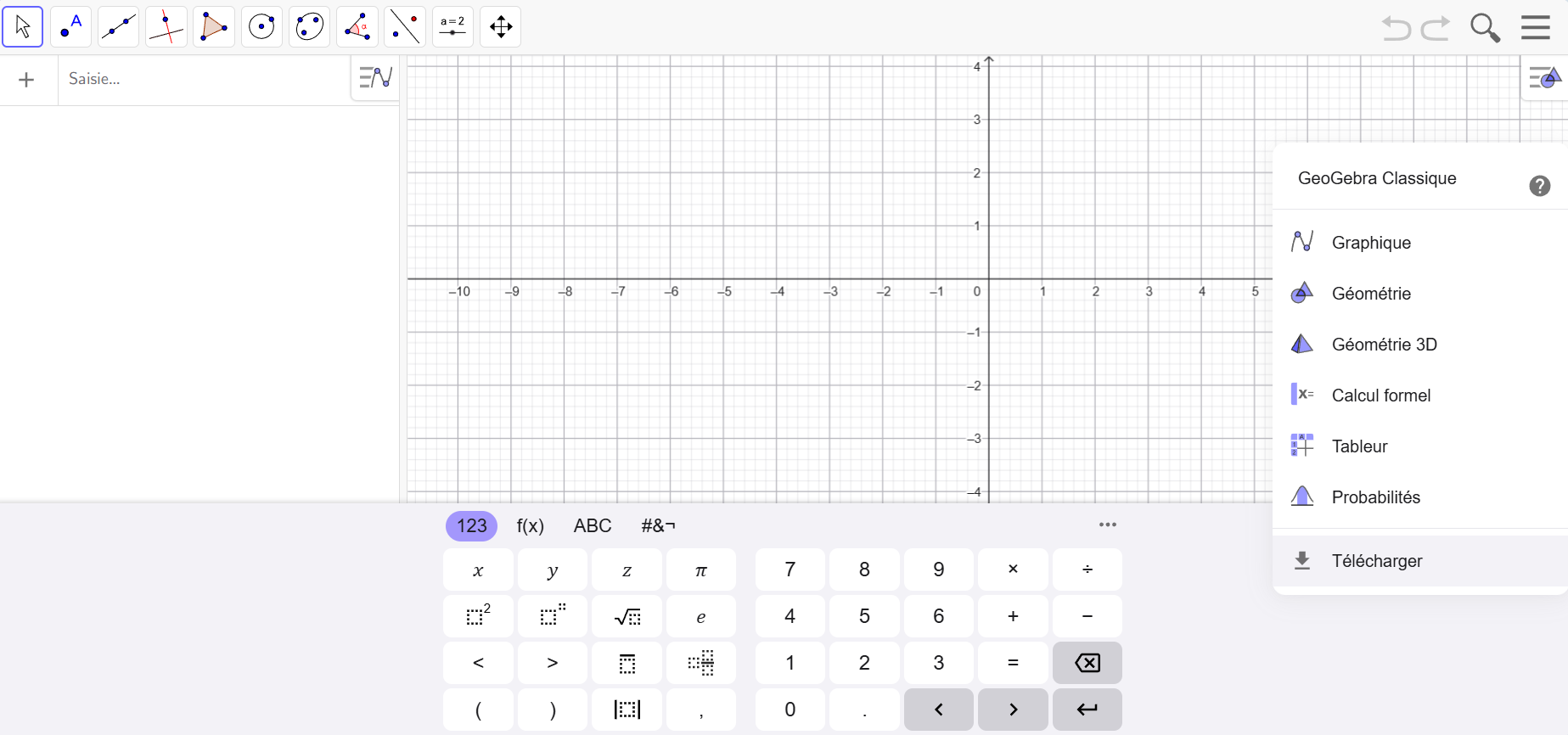Select the Move Graphics View tool
Screen dimensions: 1568x735
(x=501, y=27)
